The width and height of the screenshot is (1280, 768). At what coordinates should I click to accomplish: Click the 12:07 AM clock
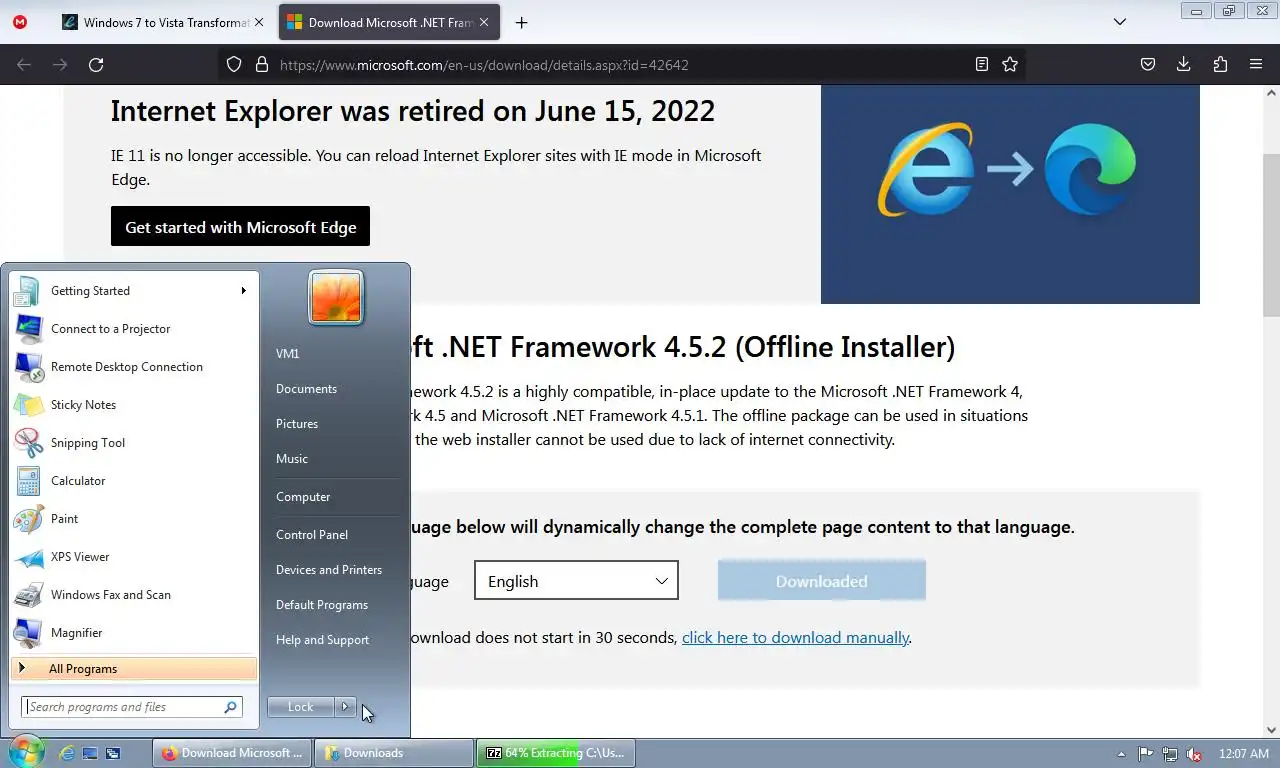(x=1244, y=754)
